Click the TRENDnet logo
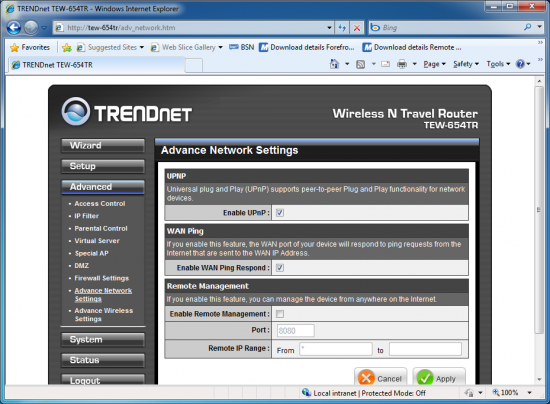Screen dimensions: 550x404 pyautogui.click(x=127, y=112)
